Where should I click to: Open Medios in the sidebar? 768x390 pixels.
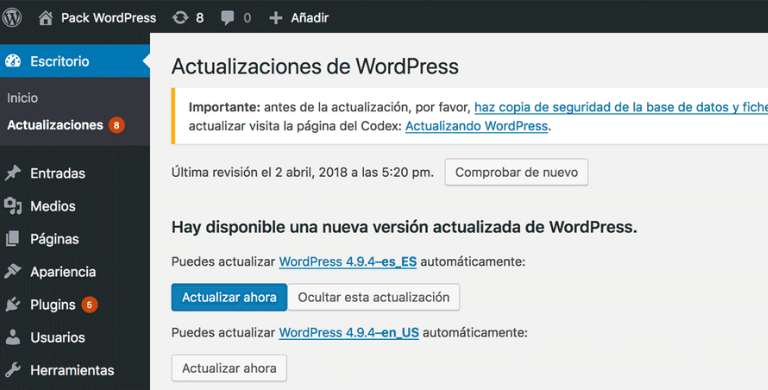point(53,206)
